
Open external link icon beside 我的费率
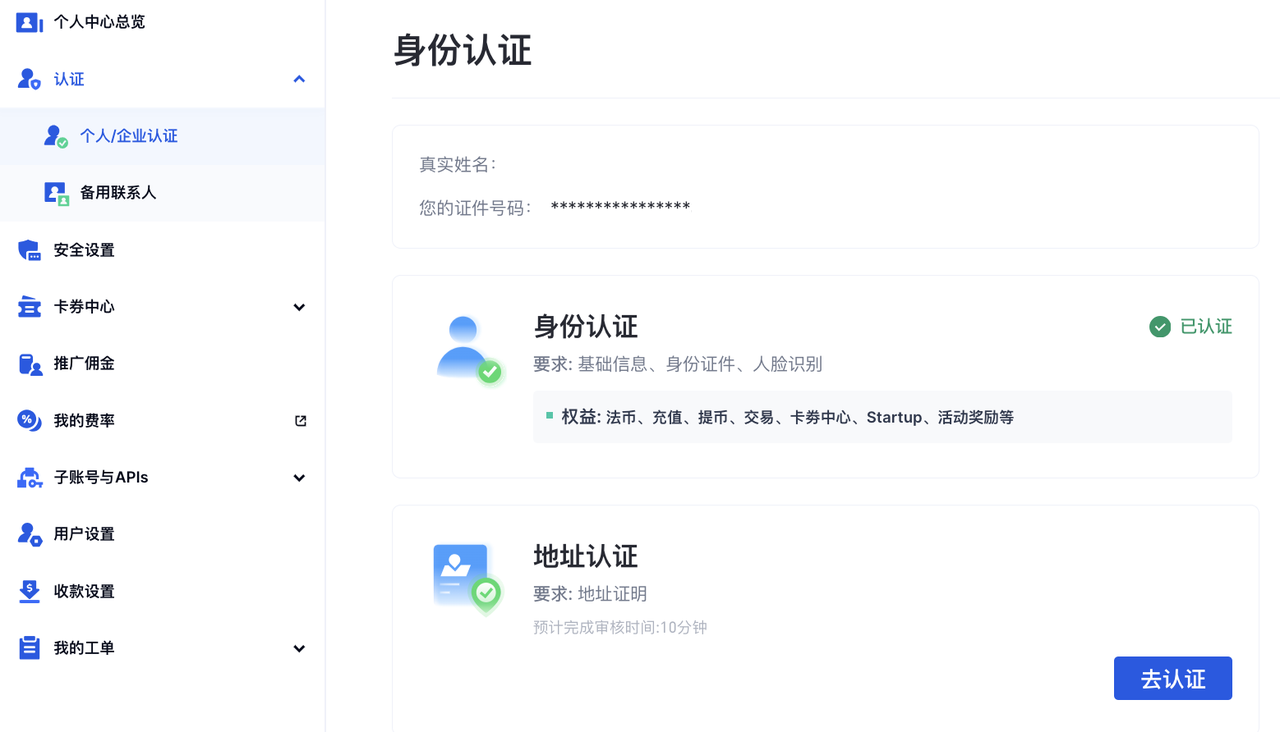[300, 421]
